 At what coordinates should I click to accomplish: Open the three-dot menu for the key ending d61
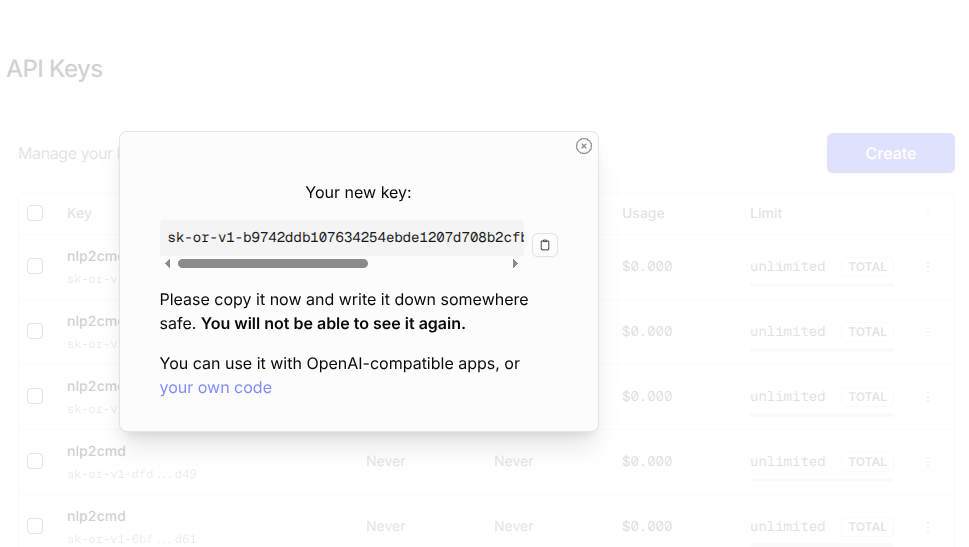pos(928,527)
